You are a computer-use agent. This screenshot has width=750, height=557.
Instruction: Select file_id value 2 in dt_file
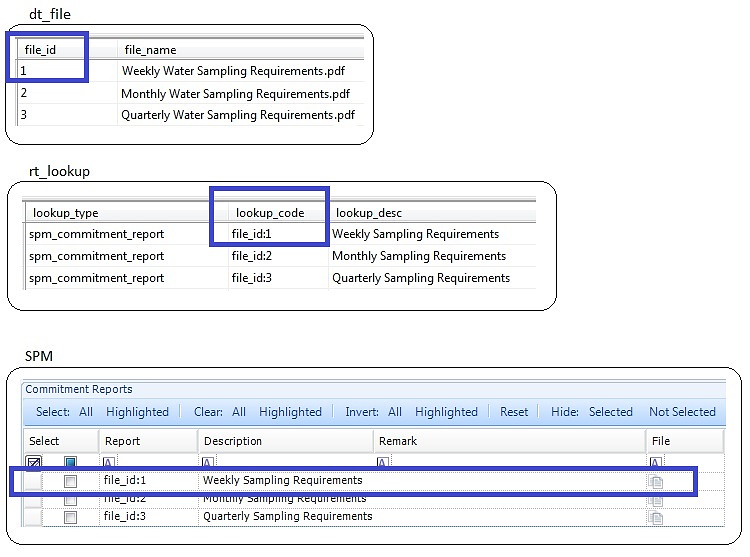23,93
